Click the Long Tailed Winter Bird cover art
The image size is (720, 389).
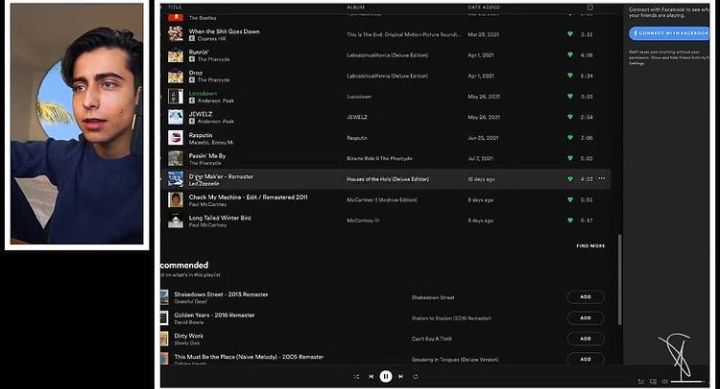coord(175,220)
